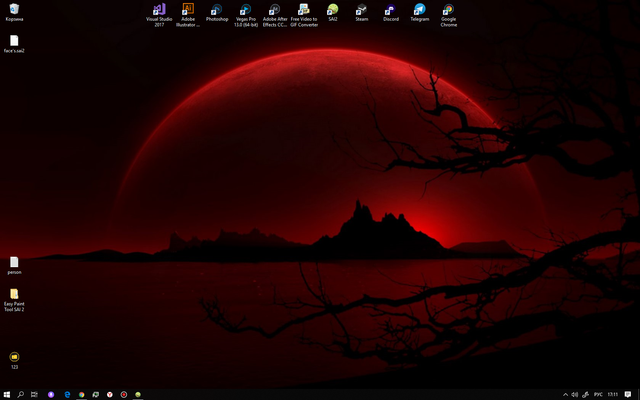This screenshot has height=400, width=640.
Task: Switch the РУС input language indicator
Action: point(598,394)
